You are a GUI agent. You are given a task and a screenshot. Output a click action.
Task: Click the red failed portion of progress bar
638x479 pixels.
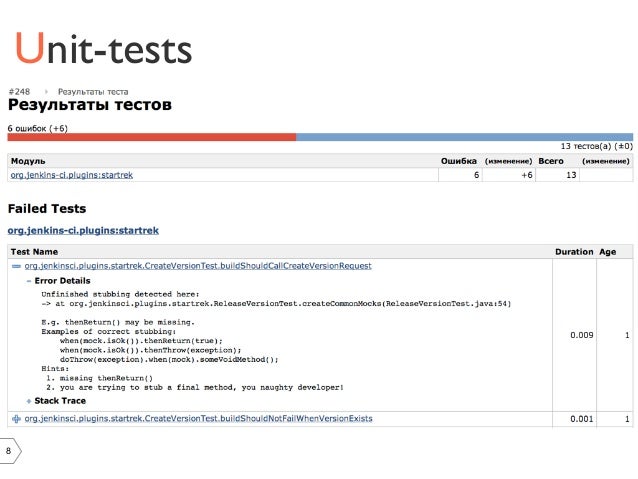(150, 138)
